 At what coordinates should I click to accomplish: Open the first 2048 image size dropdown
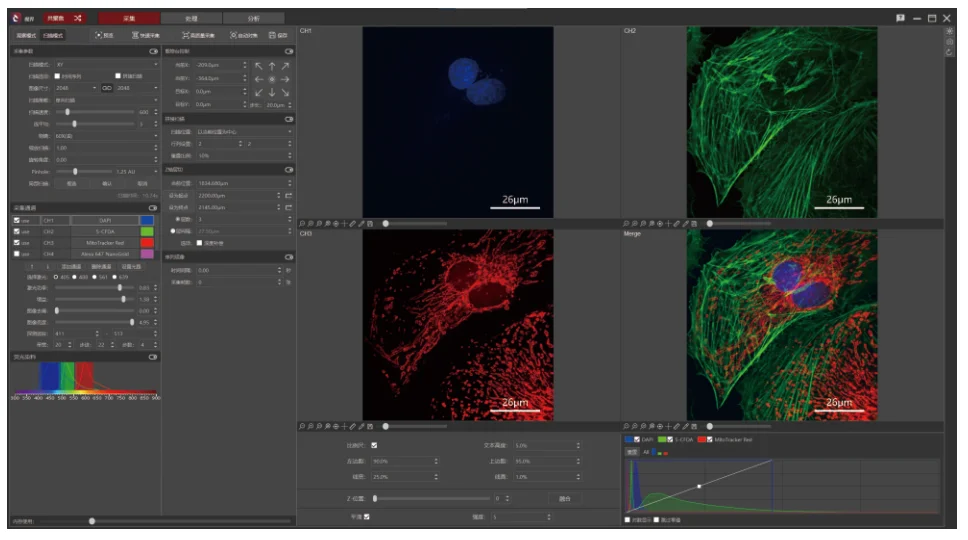coord(75,88)
